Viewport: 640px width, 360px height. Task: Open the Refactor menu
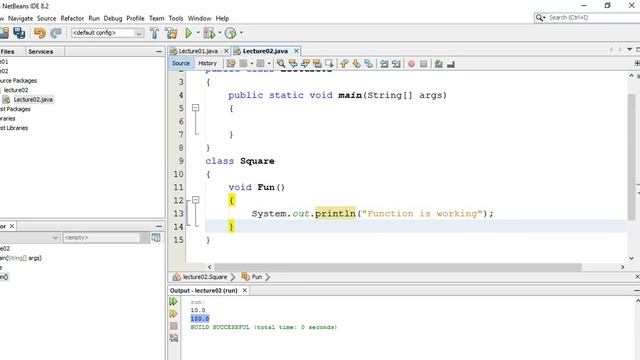click(x=72, y=18)
